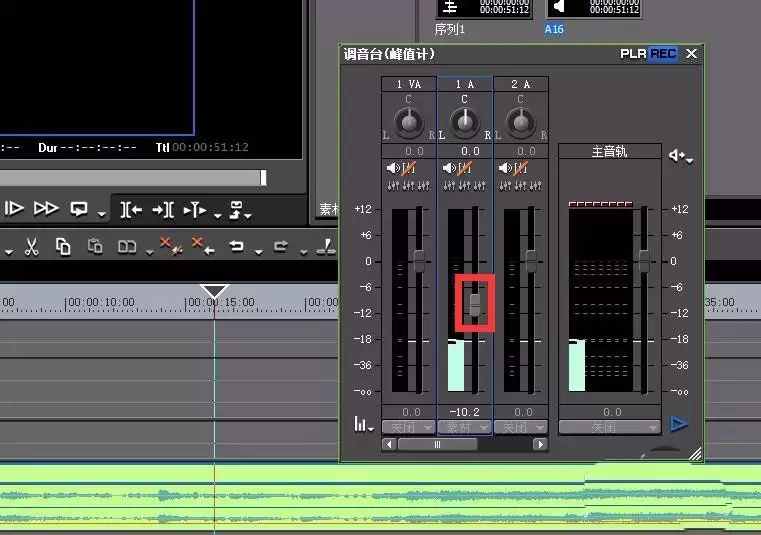
Task: Select the 2 A track header in the mixer
Action: 521,84
